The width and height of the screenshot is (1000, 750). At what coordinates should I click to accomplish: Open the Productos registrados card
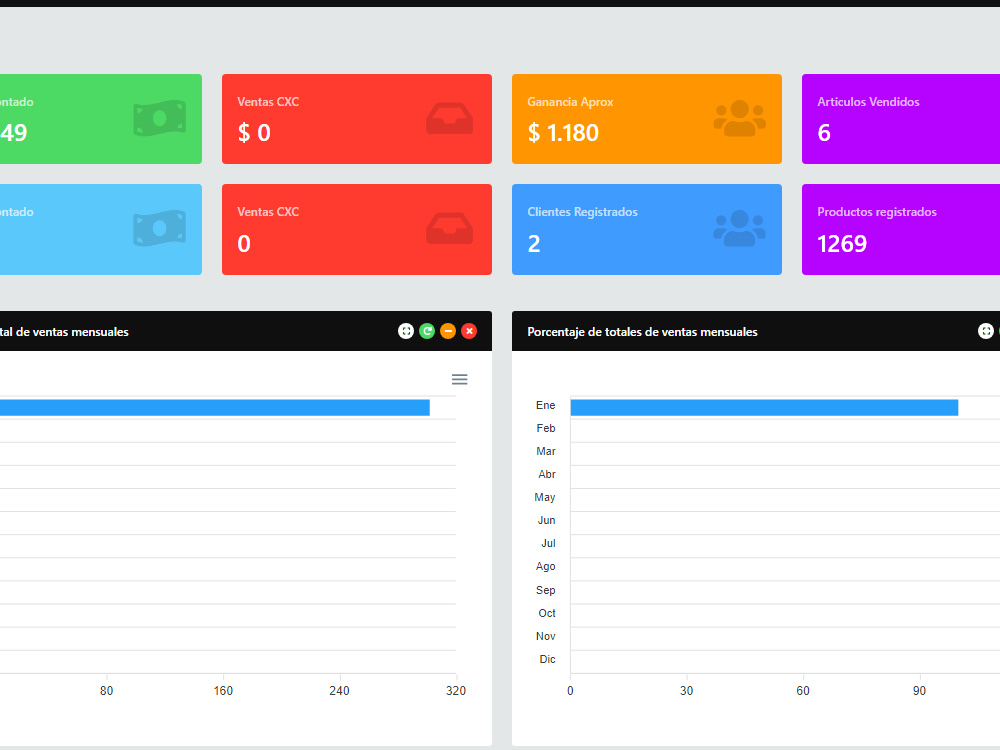pyautogui.click(x=901, y=230)
